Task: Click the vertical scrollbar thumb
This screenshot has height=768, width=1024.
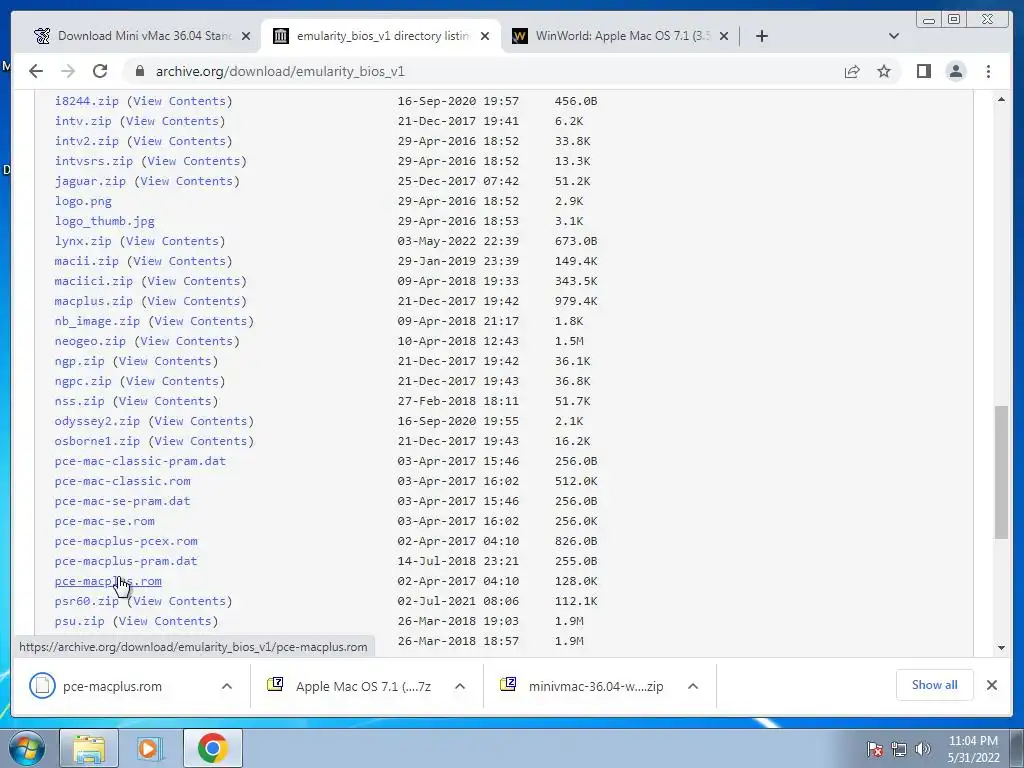Action: pyautogui.click(x=1001, y=472)
